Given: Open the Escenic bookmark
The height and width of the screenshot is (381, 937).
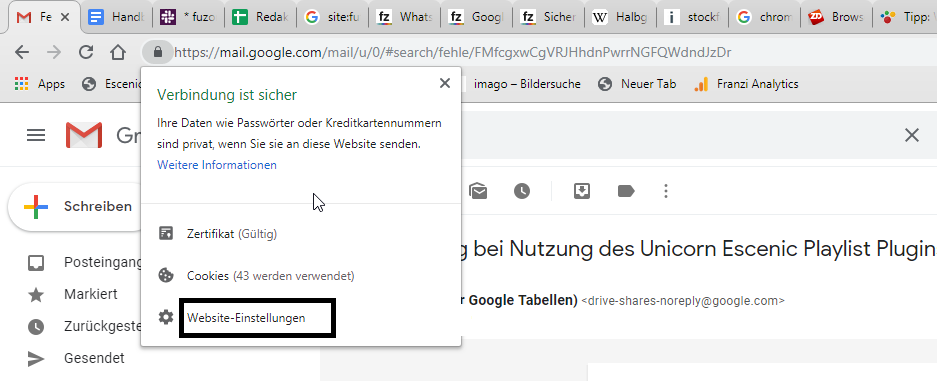Looking at the screenshot, I should (x=112, y=84).
